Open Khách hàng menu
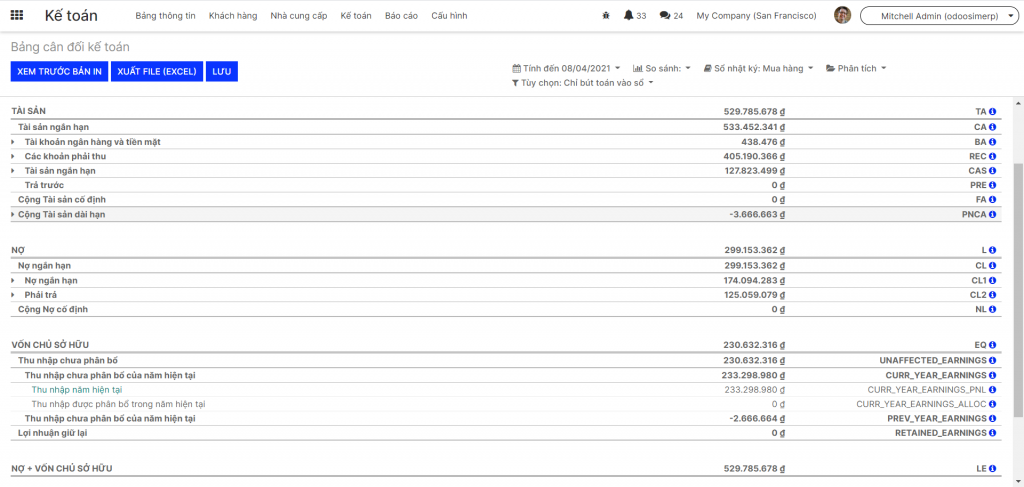 coord(233,16)
